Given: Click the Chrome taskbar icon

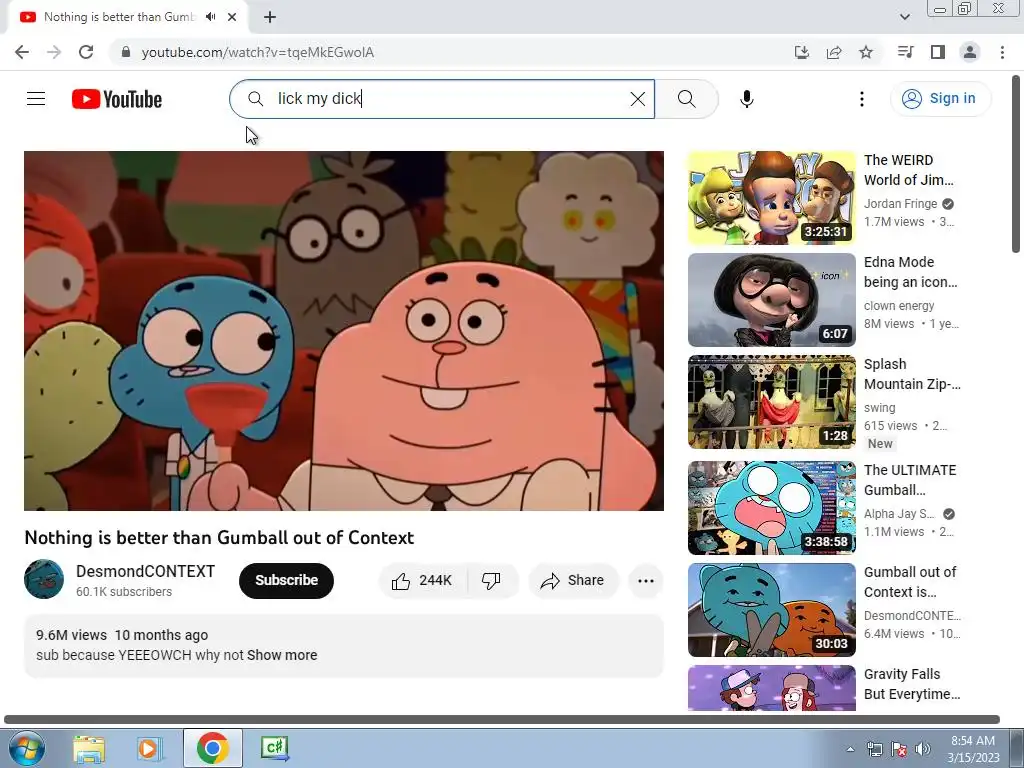Looking at the screenshot, I should click(x=212, y=748).
